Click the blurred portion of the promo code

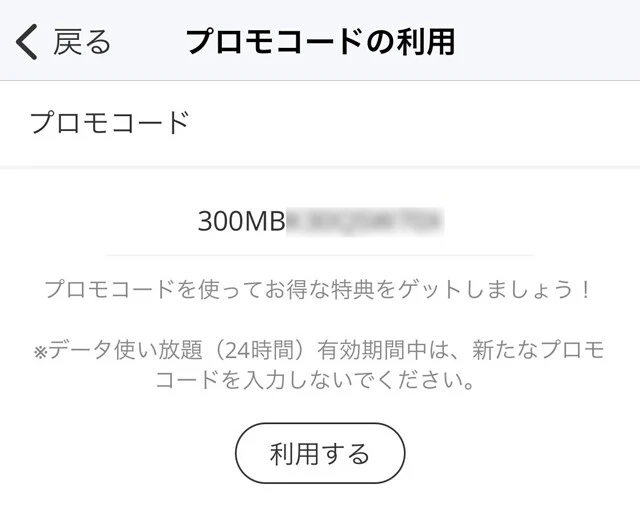364,222
